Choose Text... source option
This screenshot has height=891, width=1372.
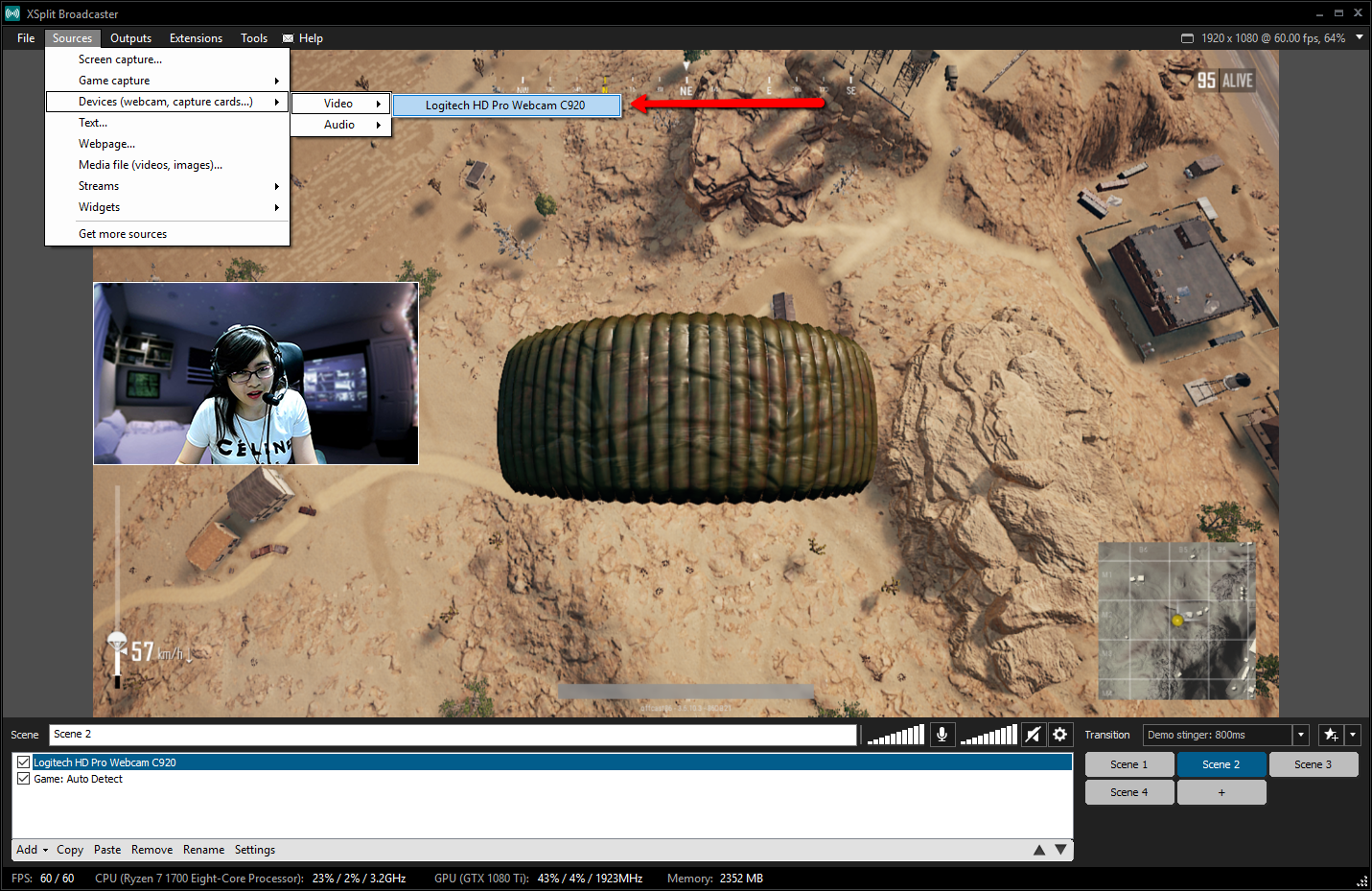(168, 123)
